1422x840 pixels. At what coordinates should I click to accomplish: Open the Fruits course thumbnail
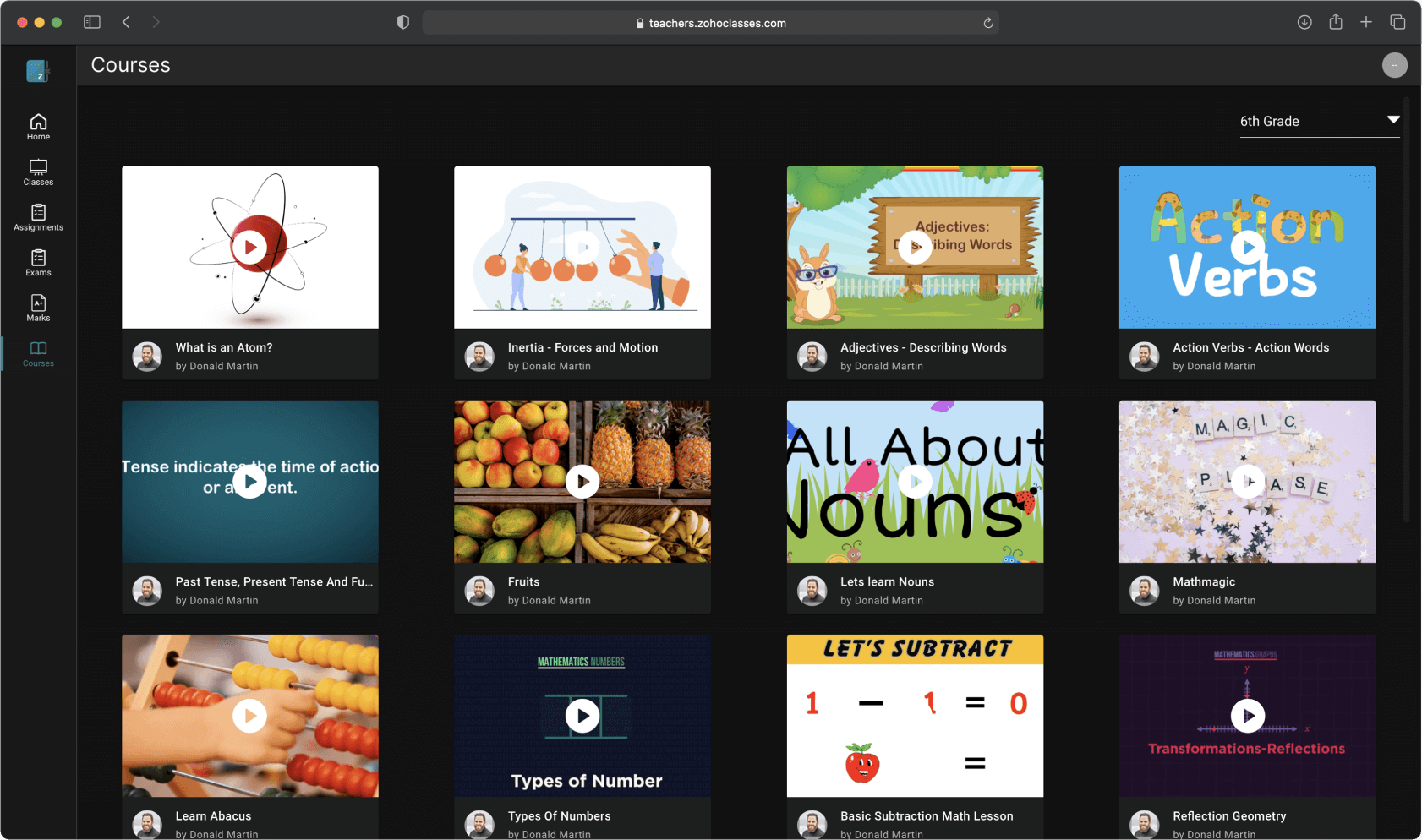click(582, 482)
